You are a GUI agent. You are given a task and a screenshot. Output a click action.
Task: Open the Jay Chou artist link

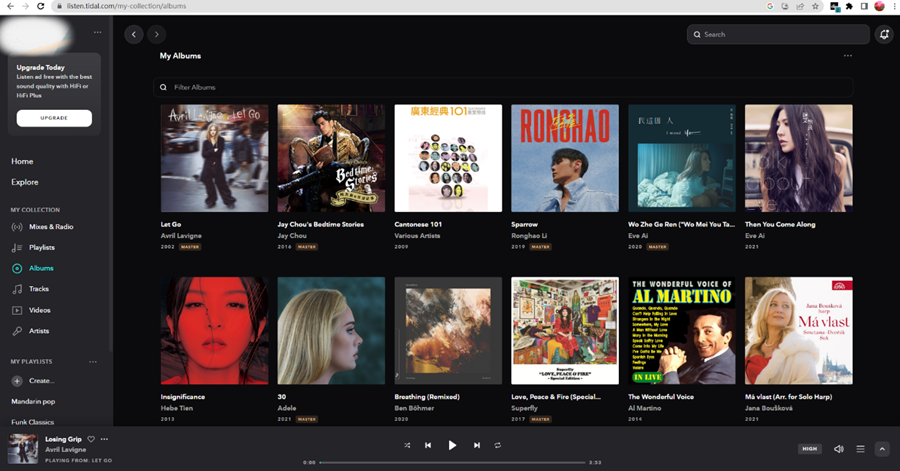click(x=292, y=235)
